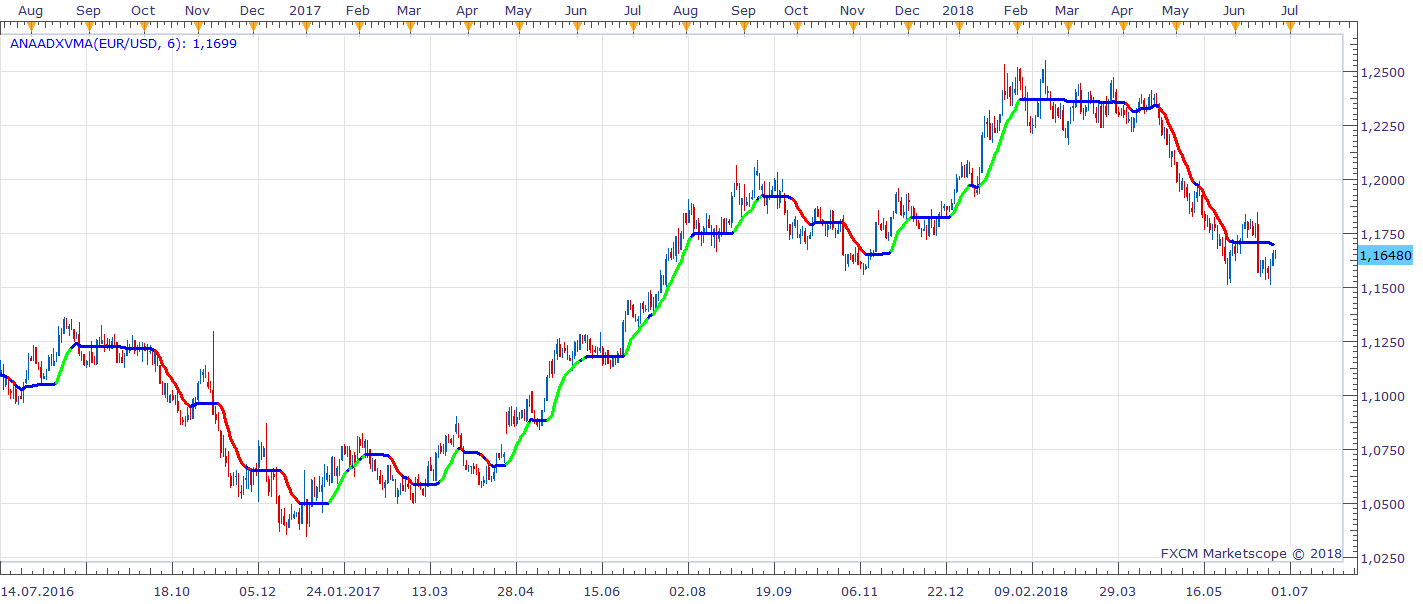Click the 13.03 date on time axis
The height and width of the screenshot is (604, 1423).
pos(430,592)
